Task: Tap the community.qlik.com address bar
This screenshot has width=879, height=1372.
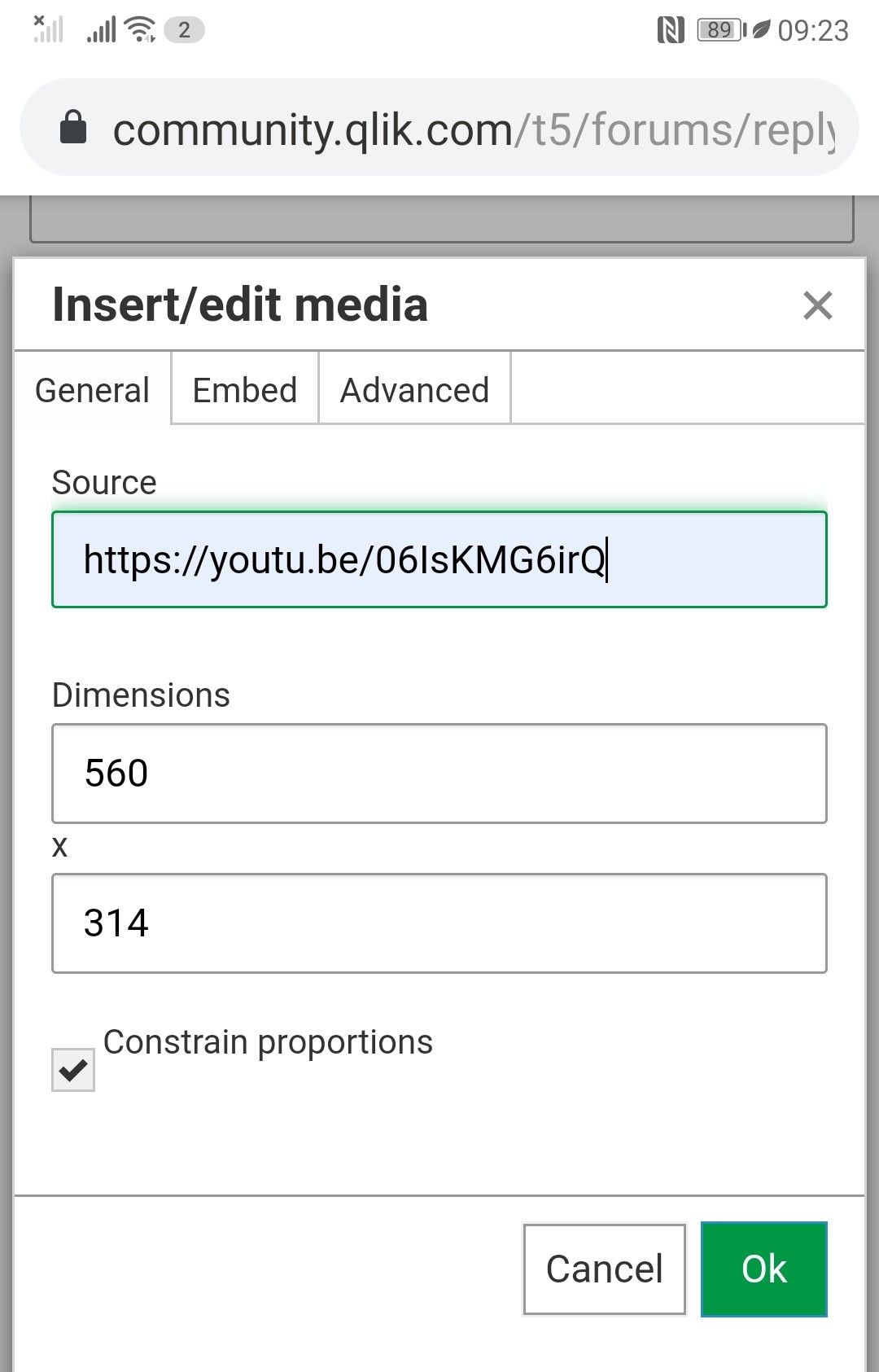Action: 472,129
